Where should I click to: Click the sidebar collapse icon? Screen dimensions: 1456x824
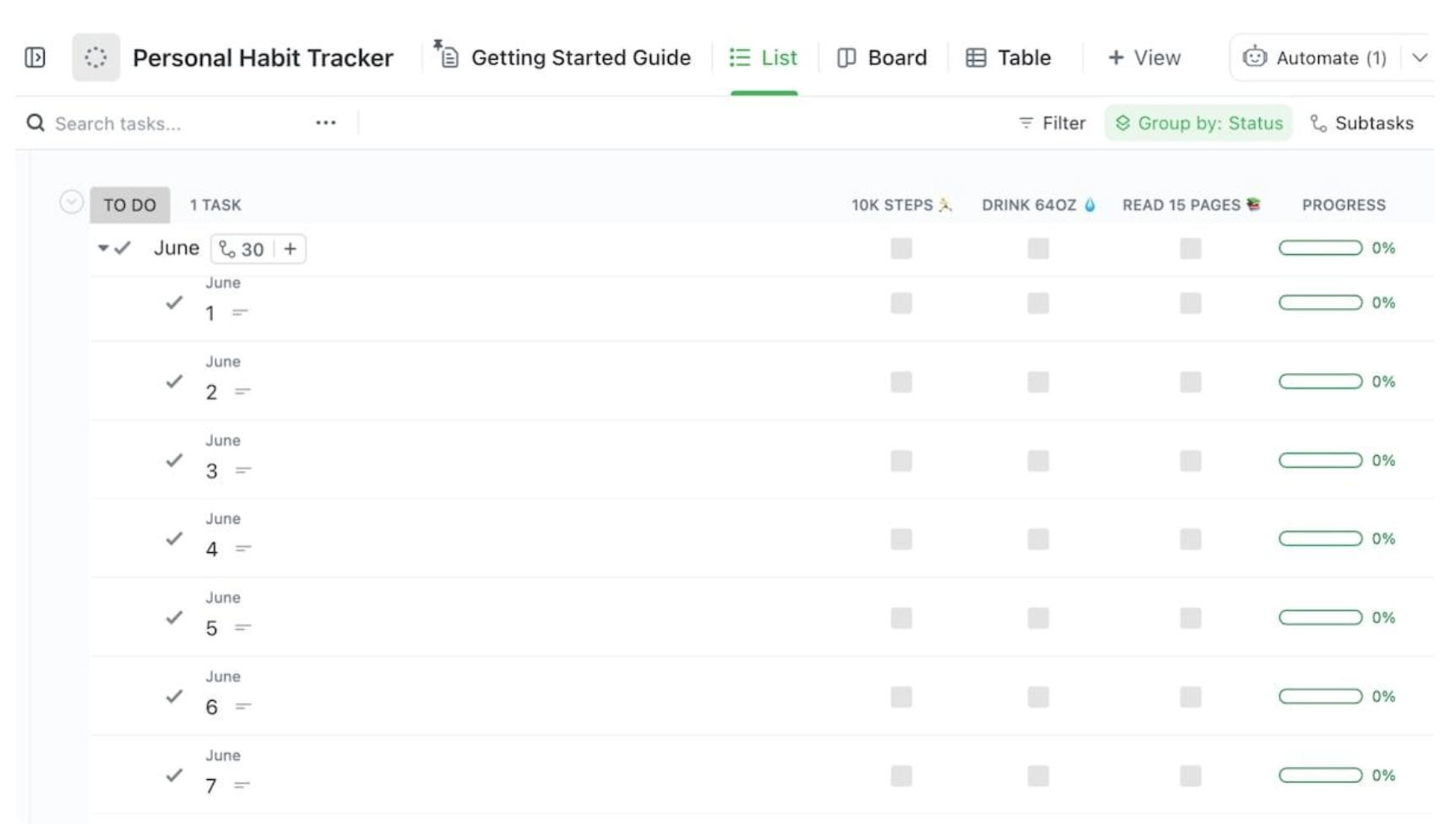coord(34,57)
